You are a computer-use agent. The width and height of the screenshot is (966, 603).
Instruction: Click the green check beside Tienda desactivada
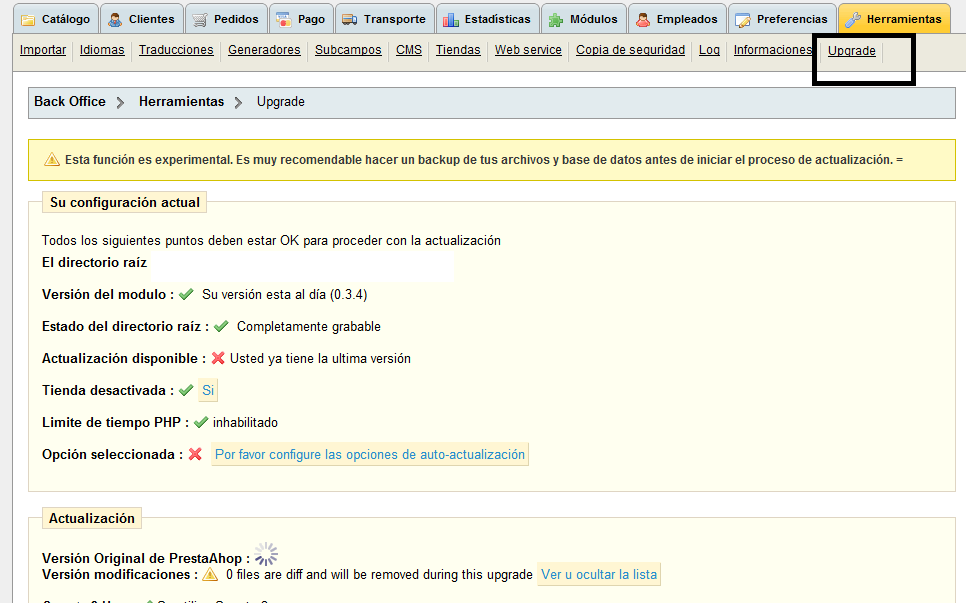tap(186, 391)
